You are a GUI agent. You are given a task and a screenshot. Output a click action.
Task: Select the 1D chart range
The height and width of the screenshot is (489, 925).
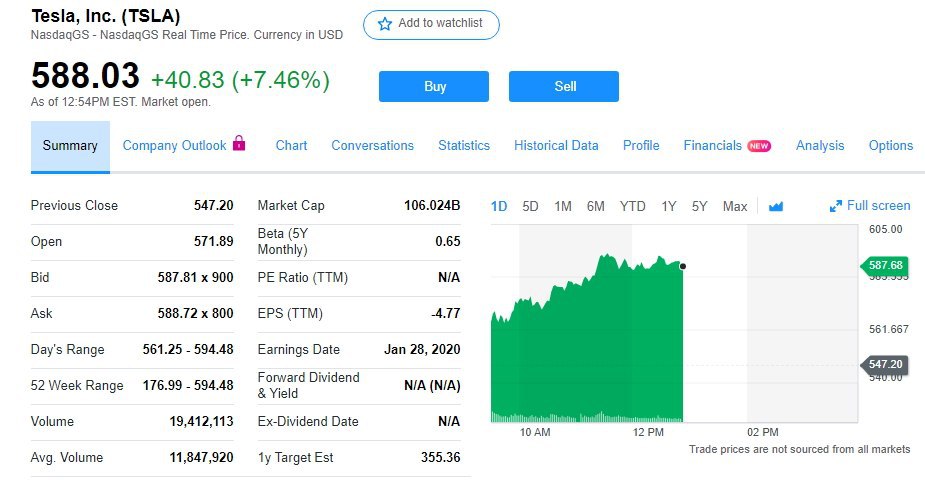click(499, 206)
